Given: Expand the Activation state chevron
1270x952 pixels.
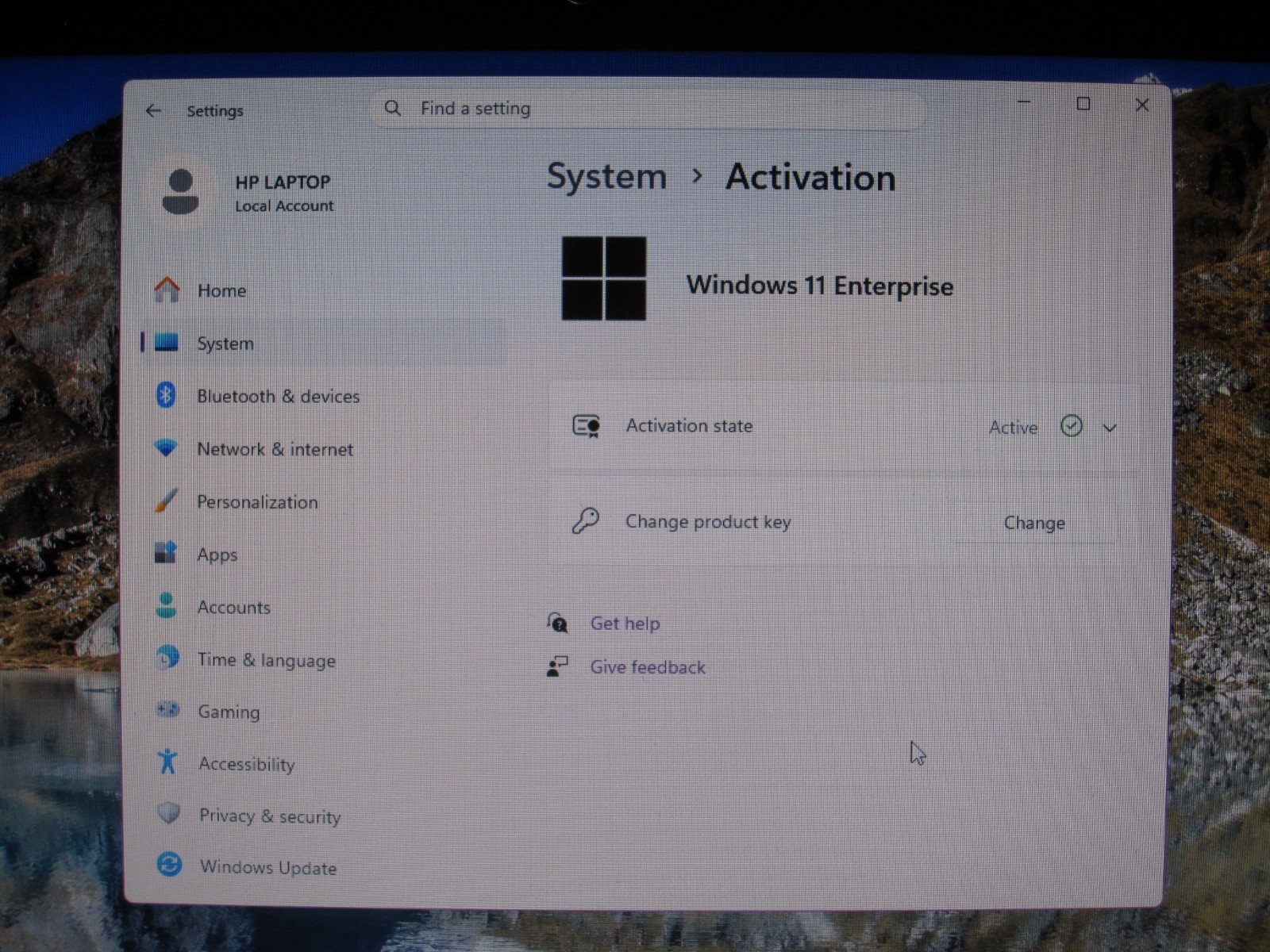Looking at the screenshot, I should coord(1110,428).
